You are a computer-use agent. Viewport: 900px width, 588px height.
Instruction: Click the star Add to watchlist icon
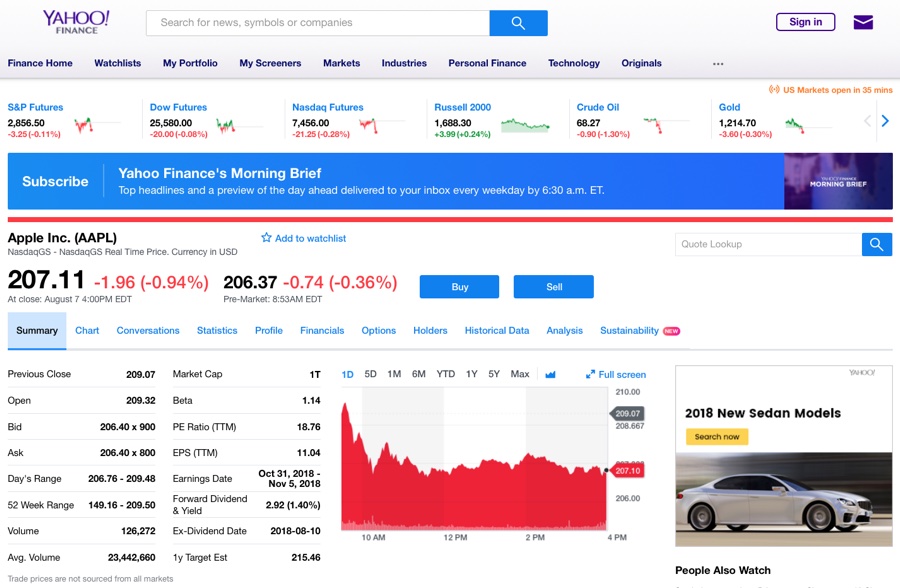[267, 238]
